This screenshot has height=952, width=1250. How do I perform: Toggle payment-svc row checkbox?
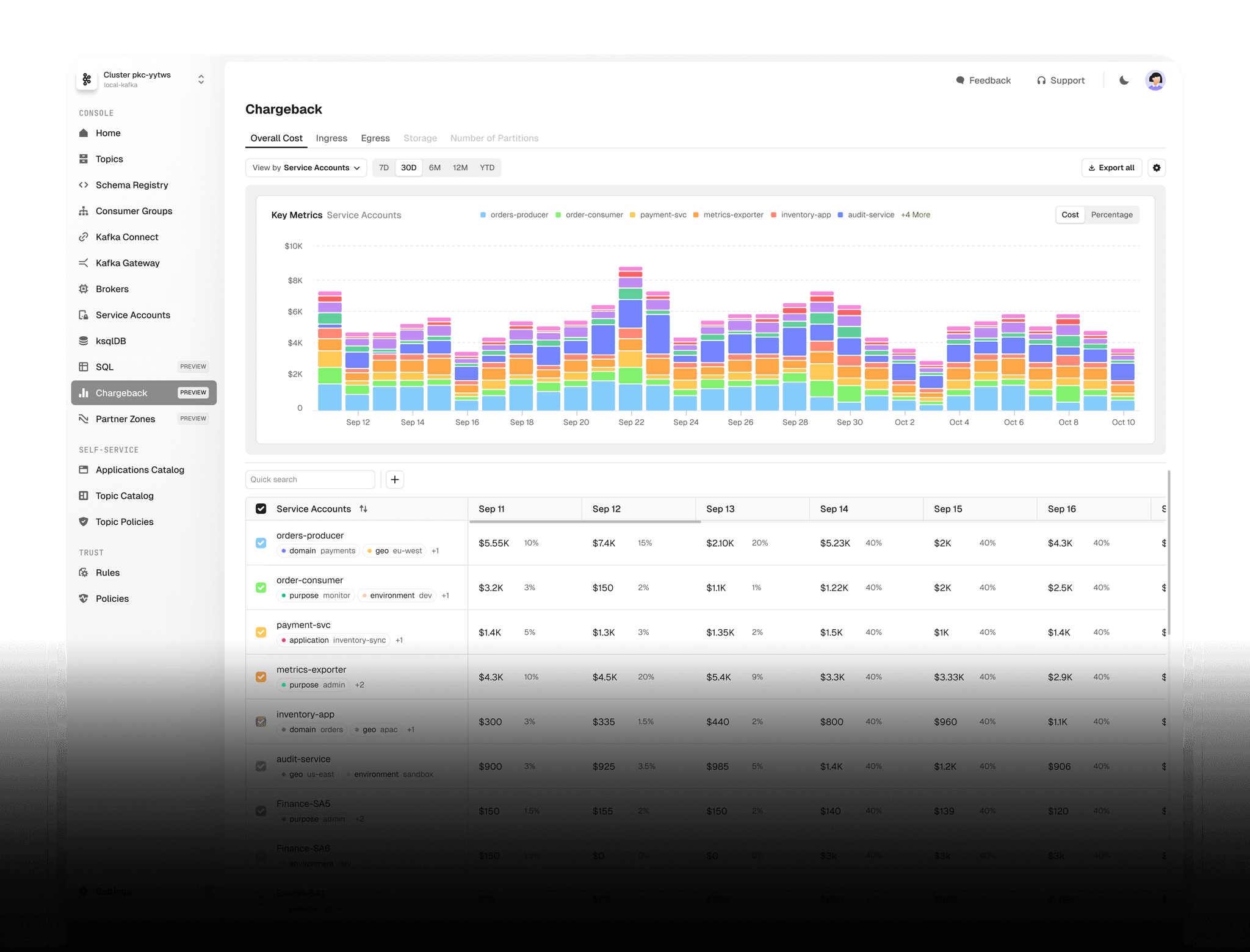pos(261,632)
